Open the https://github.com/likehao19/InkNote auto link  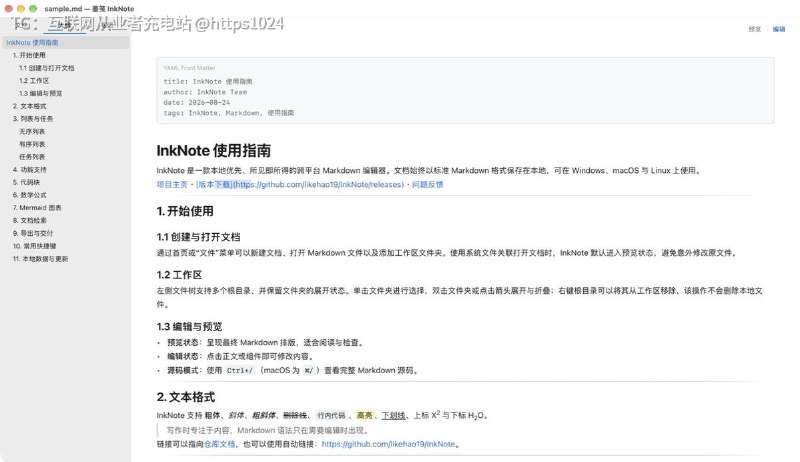click(388, 444)
